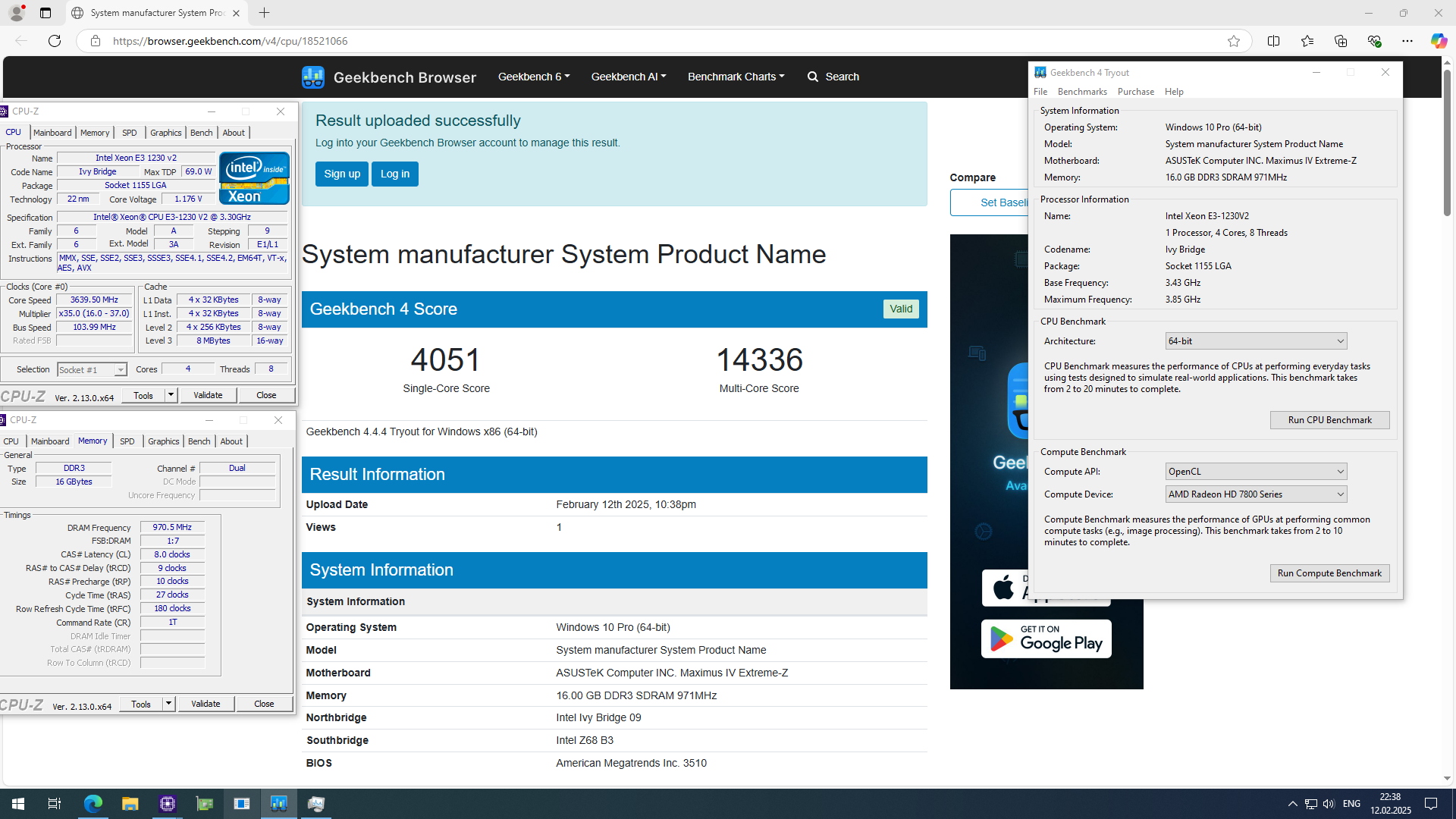Open the Geekbench AI dropdown menu

click(628, 77)
